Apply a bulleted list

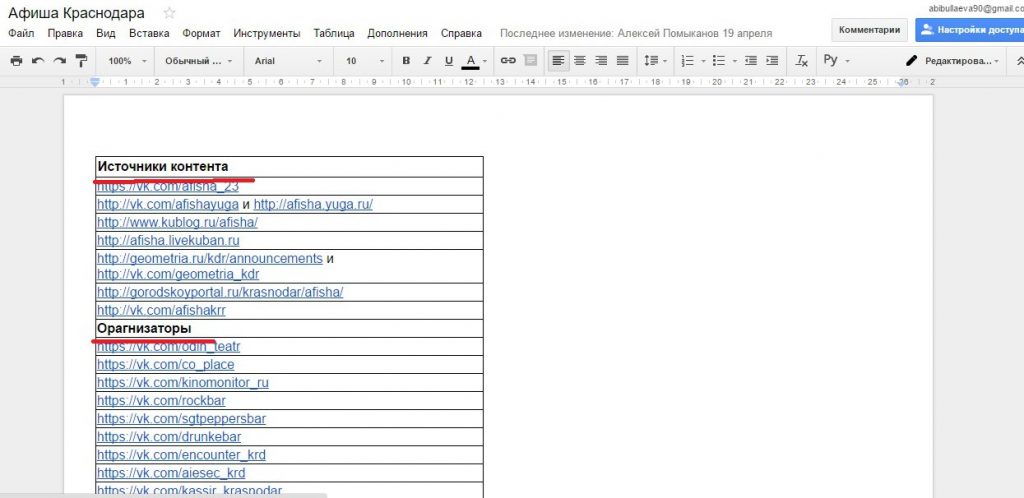tap(718, 61)
